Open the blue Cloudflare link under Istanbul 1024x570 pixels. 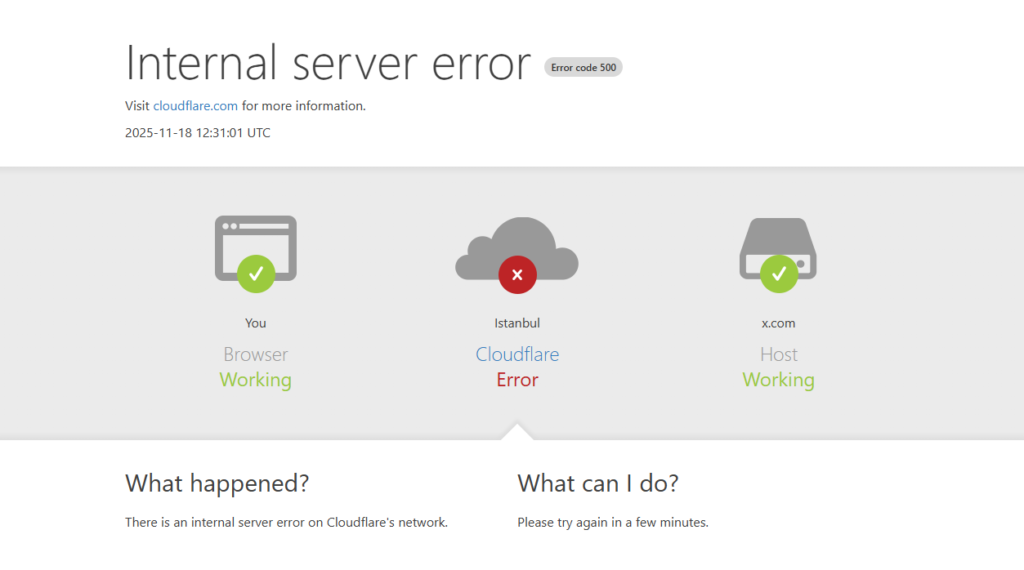pos(517,354)
